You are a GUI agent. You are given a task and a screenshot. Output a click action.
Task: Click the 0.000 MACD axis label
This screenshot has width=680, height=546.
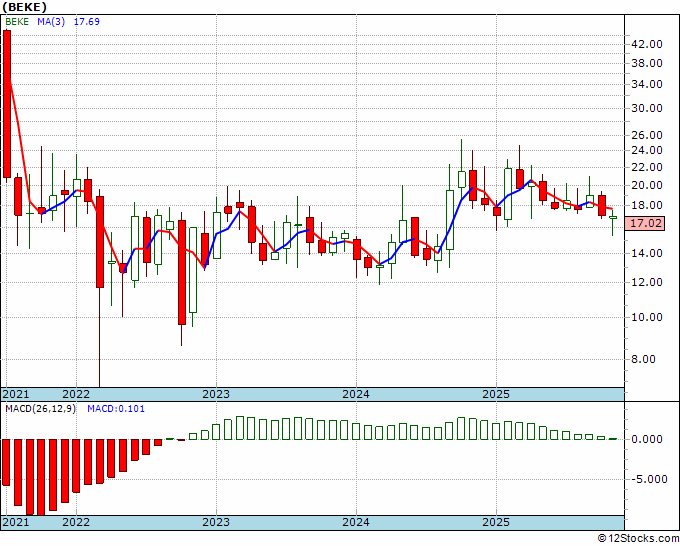[x=647, y=440]
